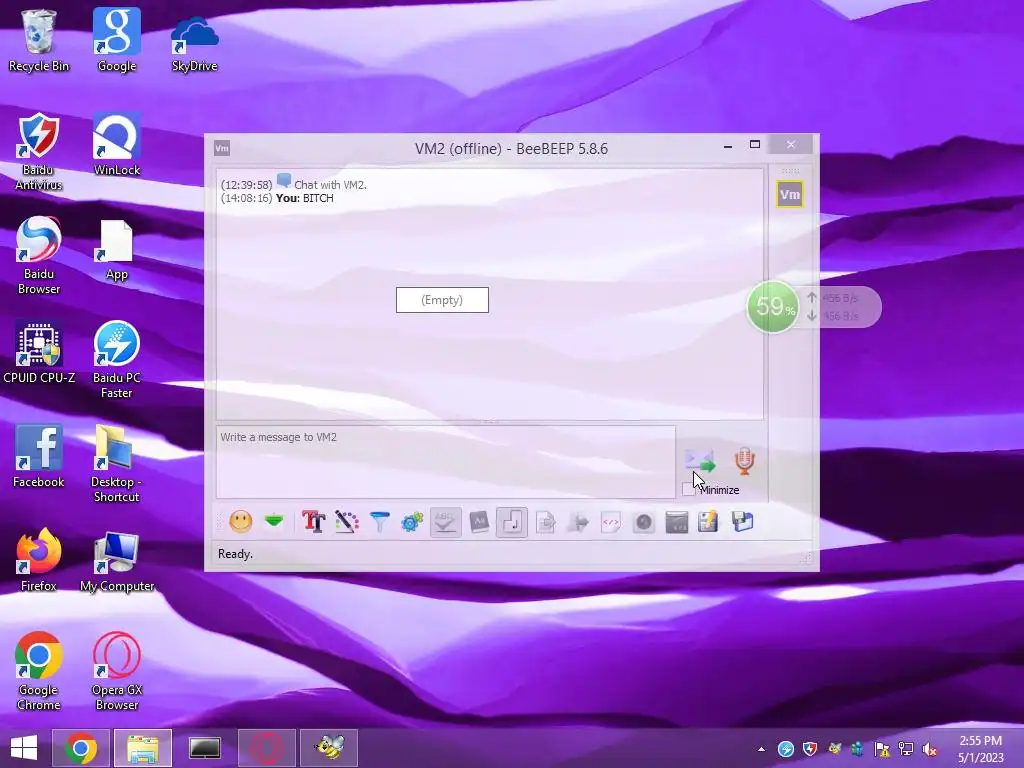The image size is (1024, 768).
Task: Switch to Chrome in the taskbar
Action: pyautogui.click(x=81, y=748)
